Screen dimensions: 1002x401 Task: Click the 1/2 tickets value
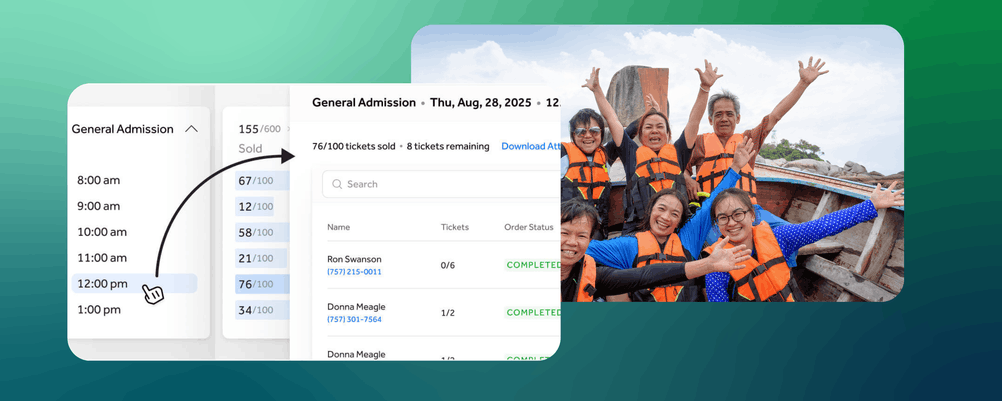(448, 312)
